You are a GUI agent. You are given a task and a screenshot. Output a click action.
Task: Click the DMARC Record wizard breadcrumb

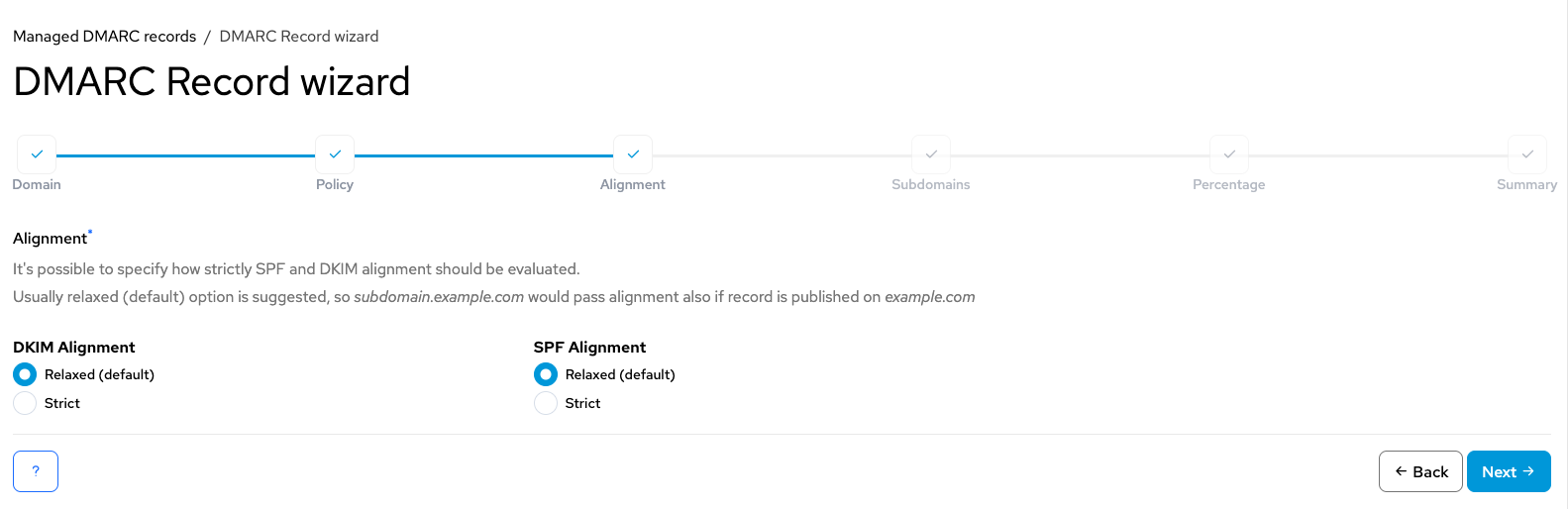coord(299,36)
